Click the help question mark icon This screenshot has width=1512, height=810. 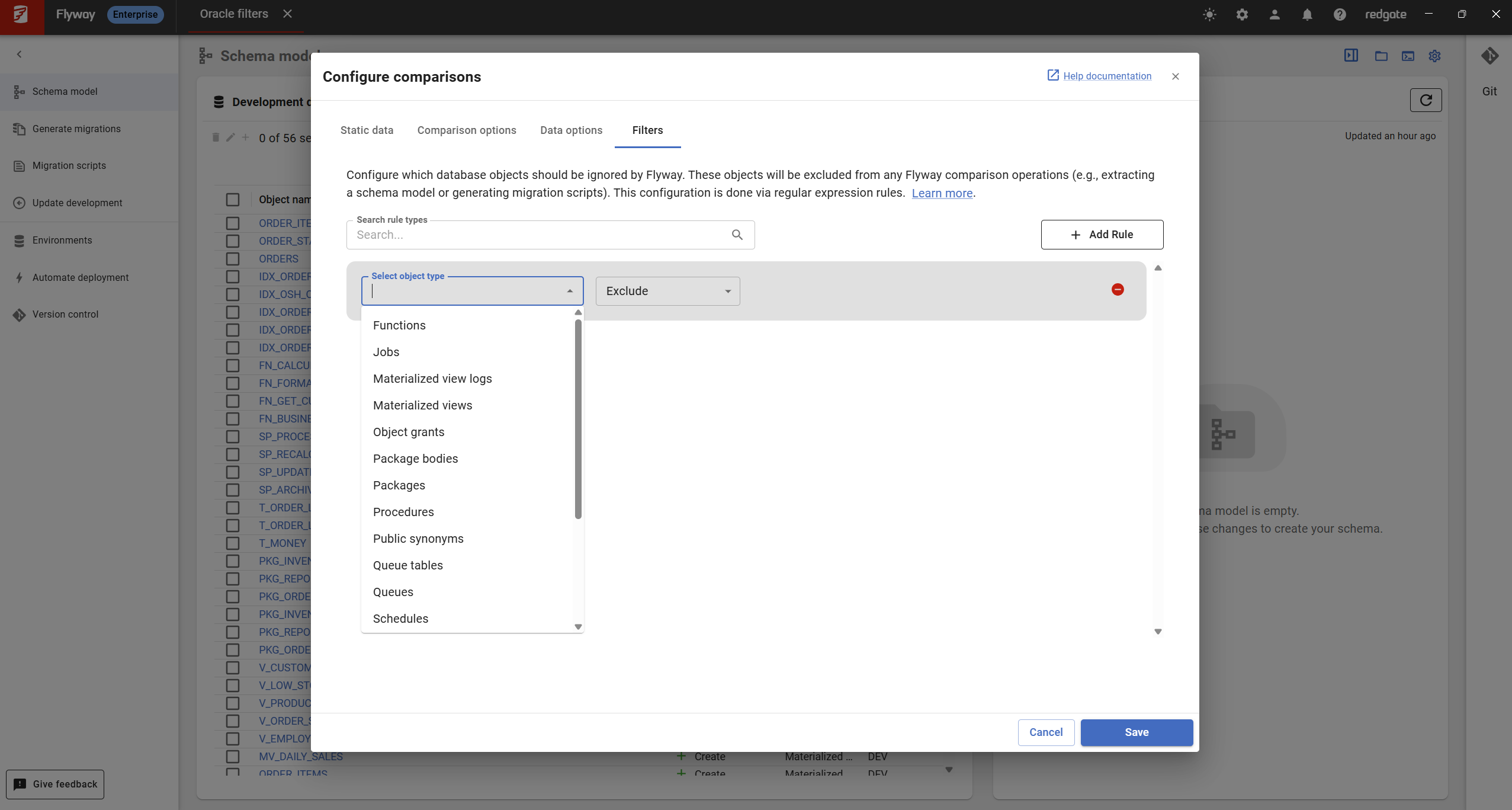pos(1340,14)
